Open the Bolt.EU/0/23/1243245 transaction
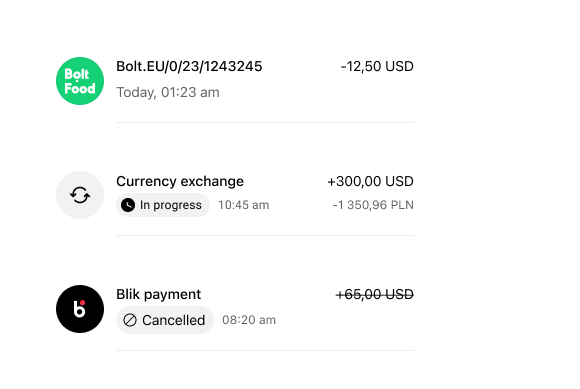The height and width of the screenshot is (389, 580). 189,67
